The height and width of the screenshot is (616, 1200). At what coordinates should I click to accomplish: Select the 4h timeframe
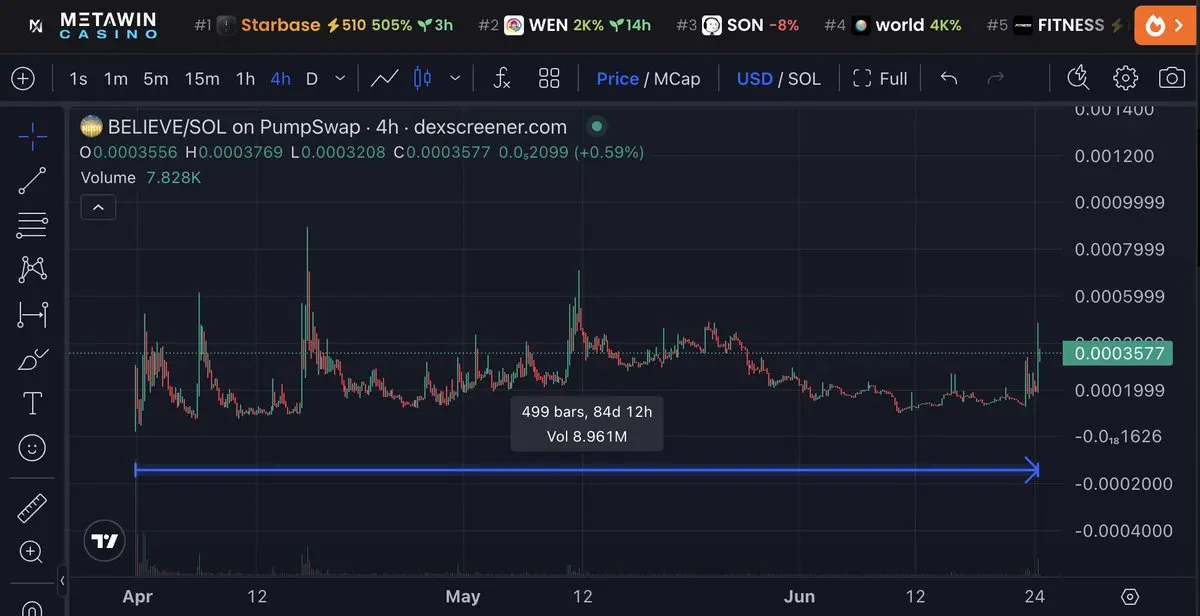[x=281, y=78]
